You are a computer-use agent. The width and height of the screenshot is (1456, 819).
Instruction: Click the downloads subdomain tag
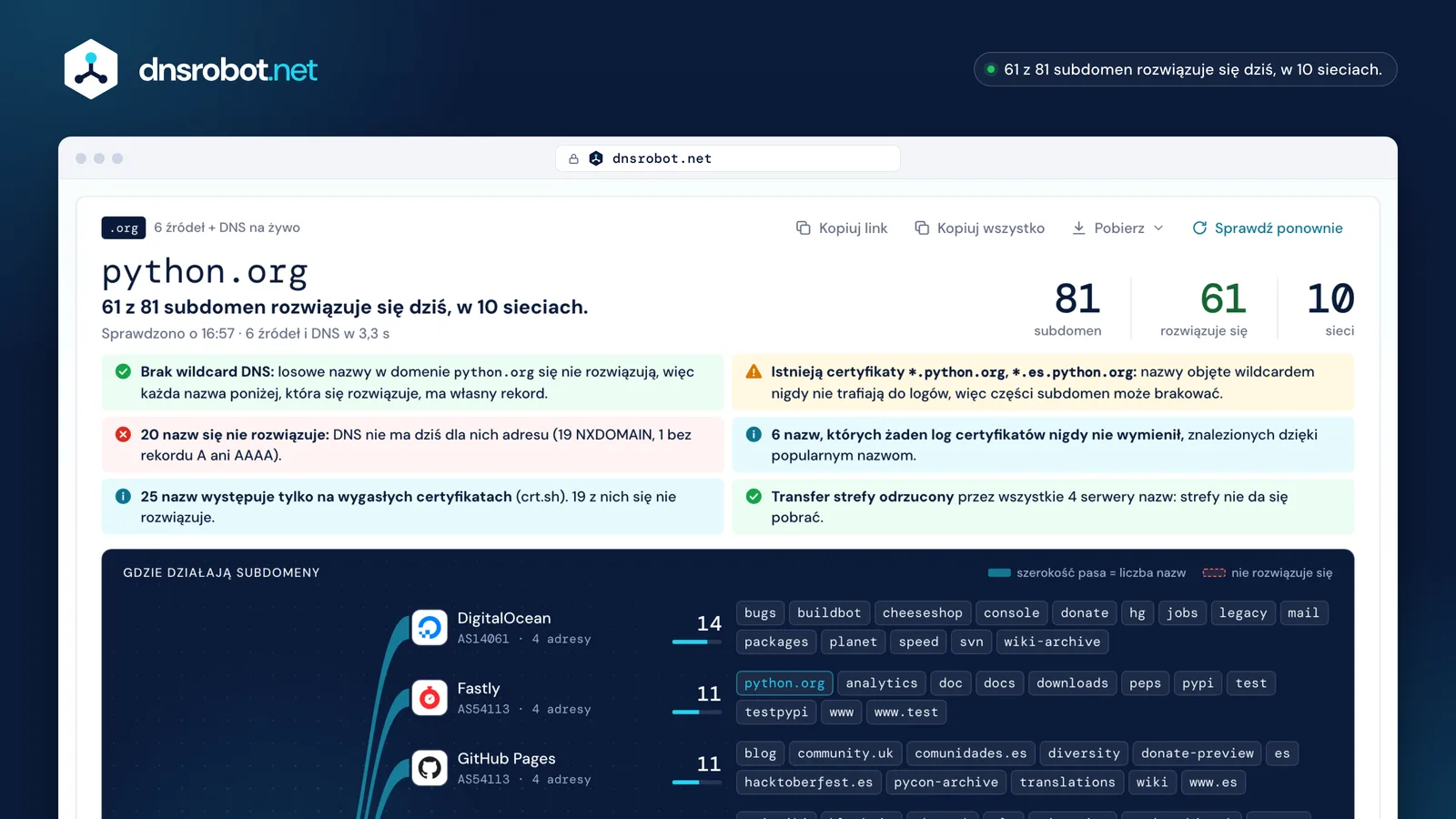1072,683
